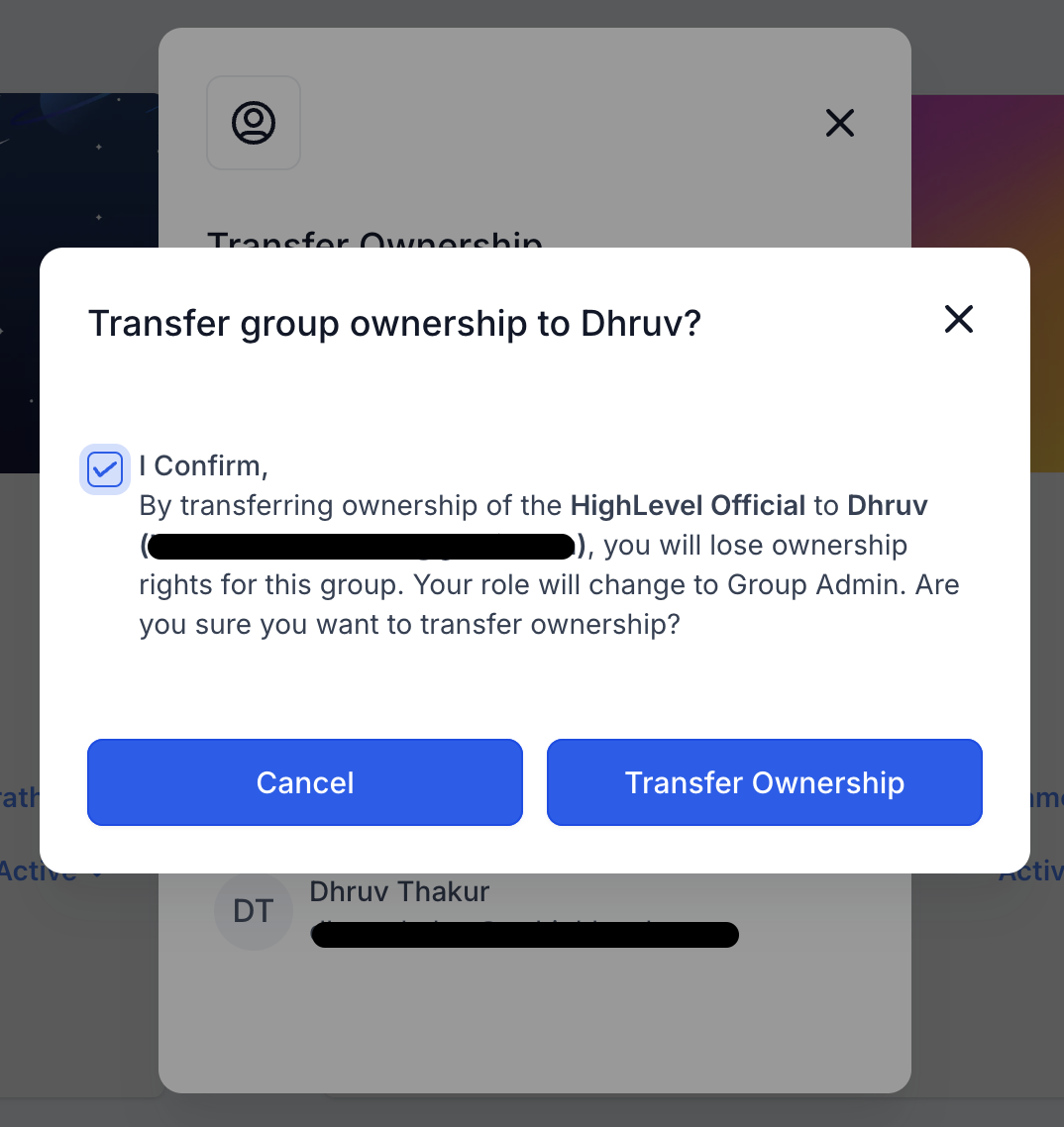The height and width of the screenshot is (1127, 1064).
Task: Click the partially hidden Transfer Ownership heading
Action: point(374,240)
